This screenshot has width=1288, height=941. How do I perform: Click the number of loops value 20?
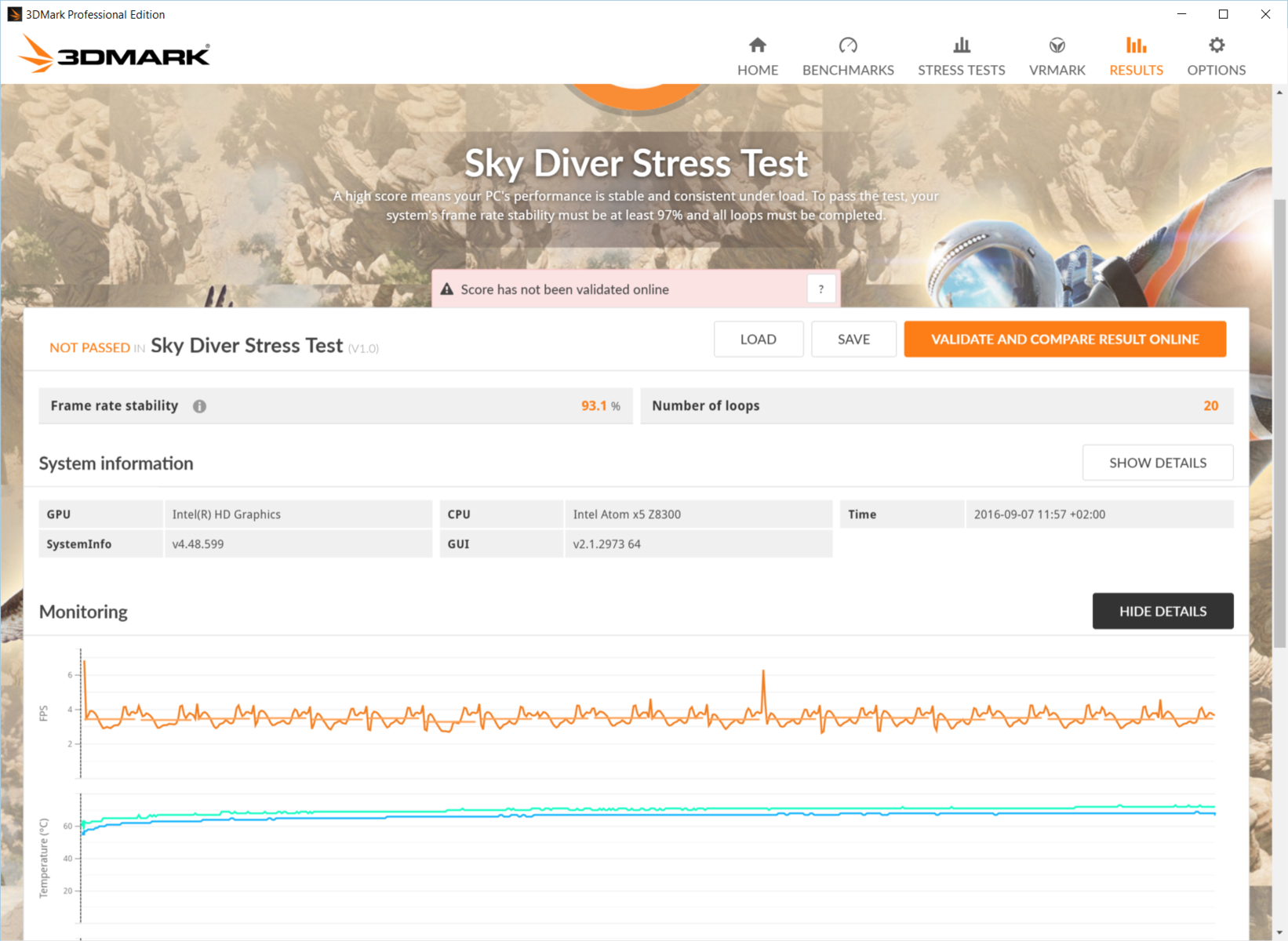coord(1211,405)
